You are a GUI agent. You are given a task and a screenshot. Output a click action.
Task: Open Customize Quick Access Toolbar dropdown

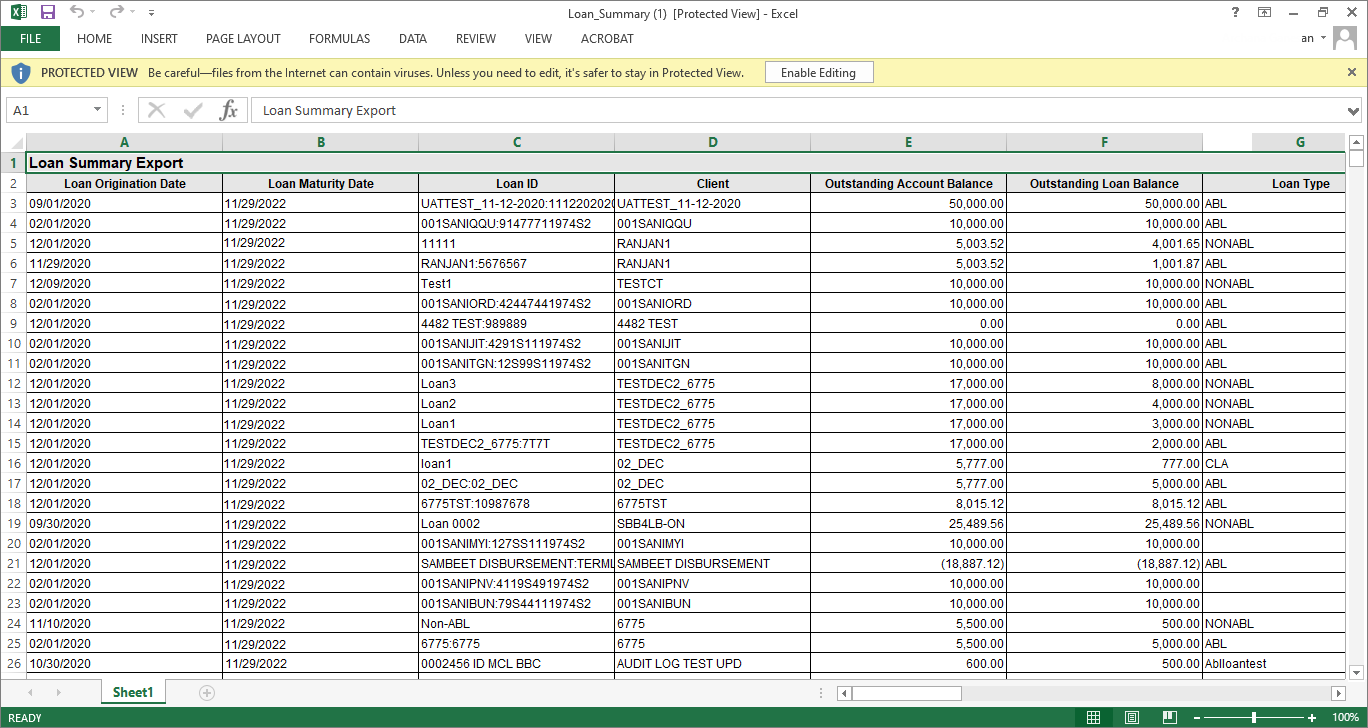151,14
